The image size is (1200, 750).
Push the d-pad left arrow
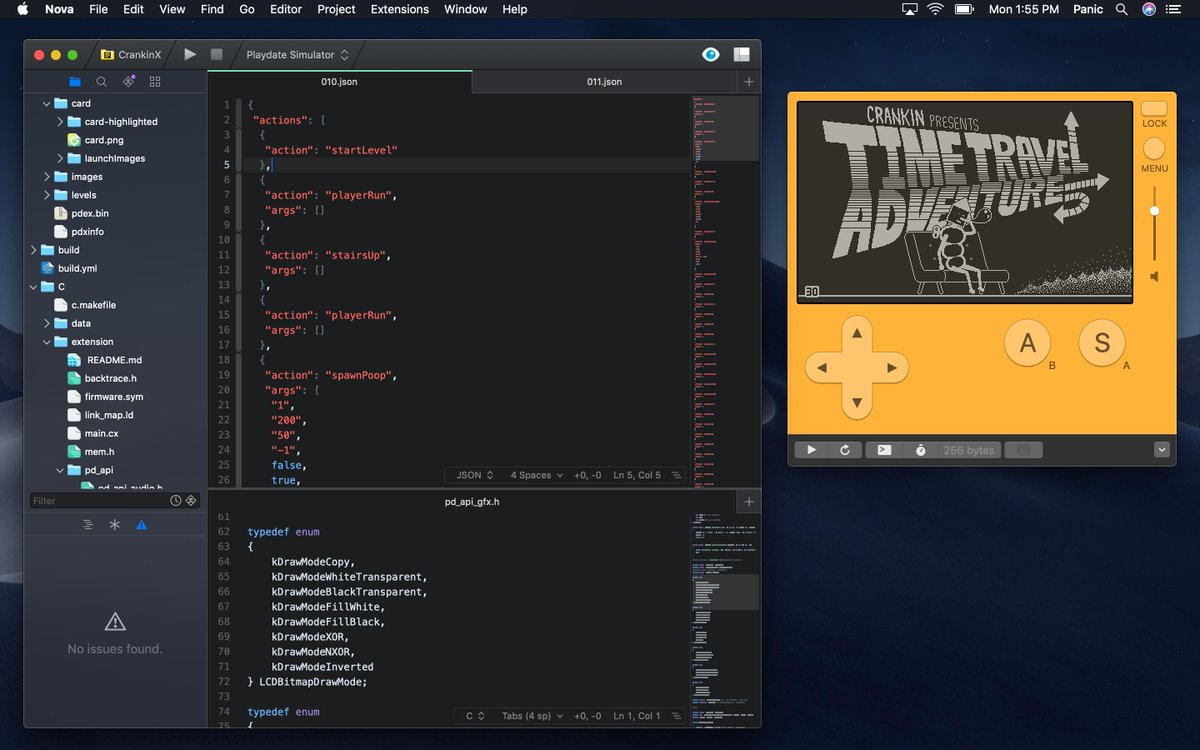point(822,368)
